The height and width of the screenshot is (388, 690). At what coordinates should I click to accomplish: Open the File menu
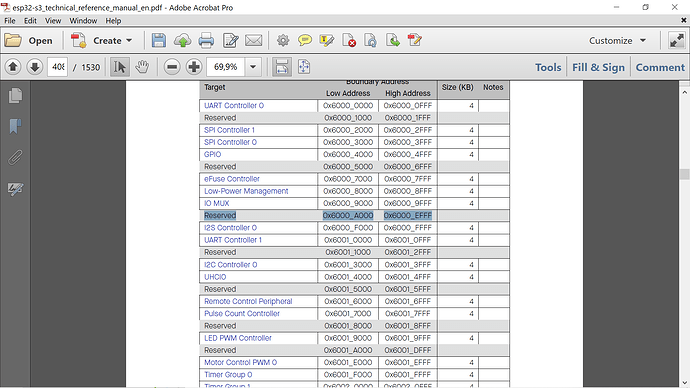pyautogui.click(x=10, y=21)
